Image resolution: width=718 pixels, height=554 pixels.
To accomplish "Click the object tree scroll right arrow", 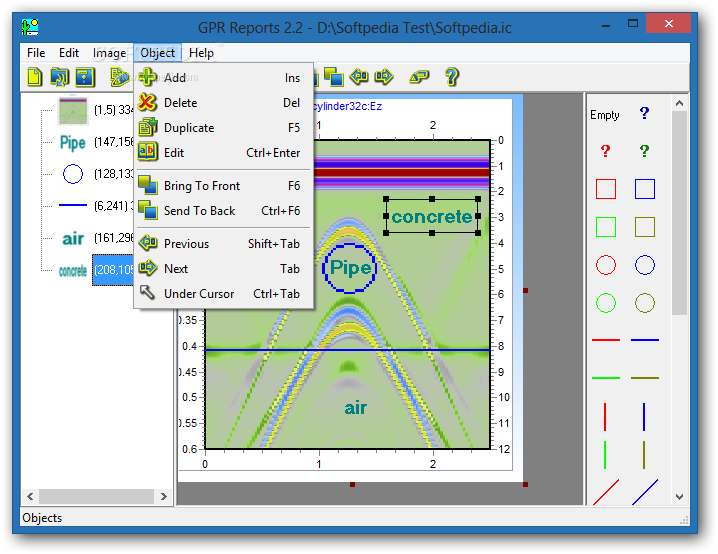I will [163, 496].
